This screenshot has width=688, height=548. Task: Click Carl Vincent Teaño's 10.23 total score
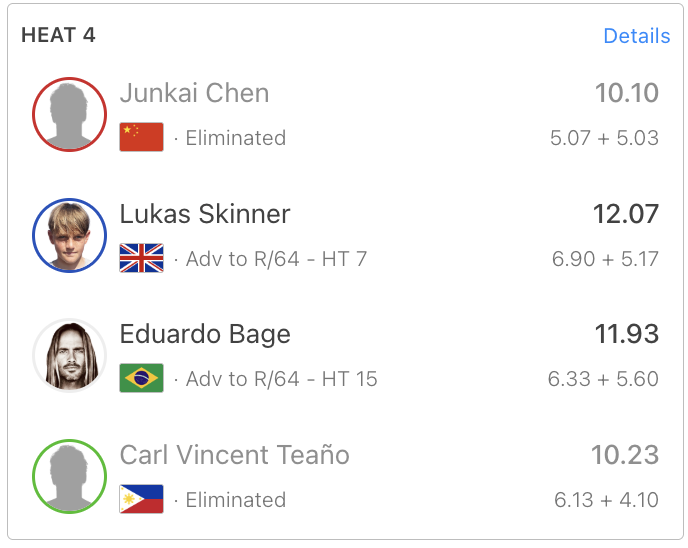point(625,455)
